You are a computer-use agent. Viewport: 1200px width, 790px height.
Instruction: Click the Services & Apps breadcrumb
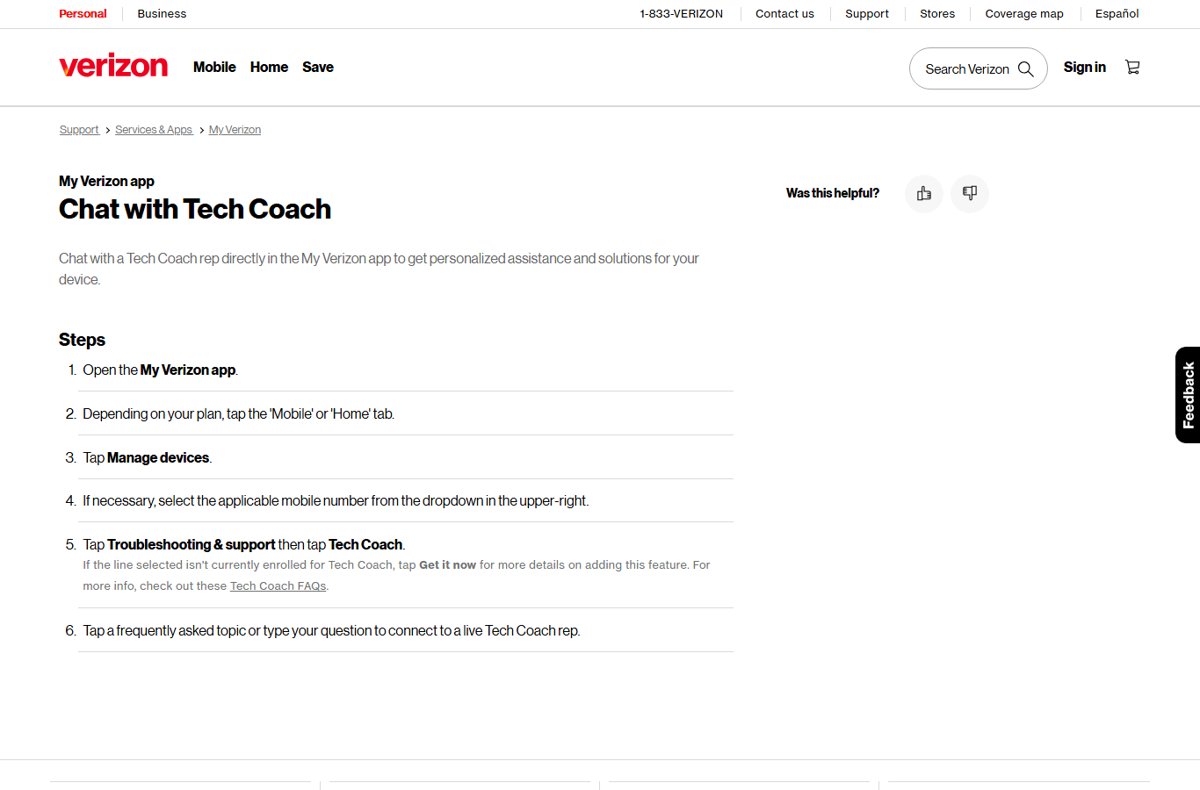click(154, 130)
